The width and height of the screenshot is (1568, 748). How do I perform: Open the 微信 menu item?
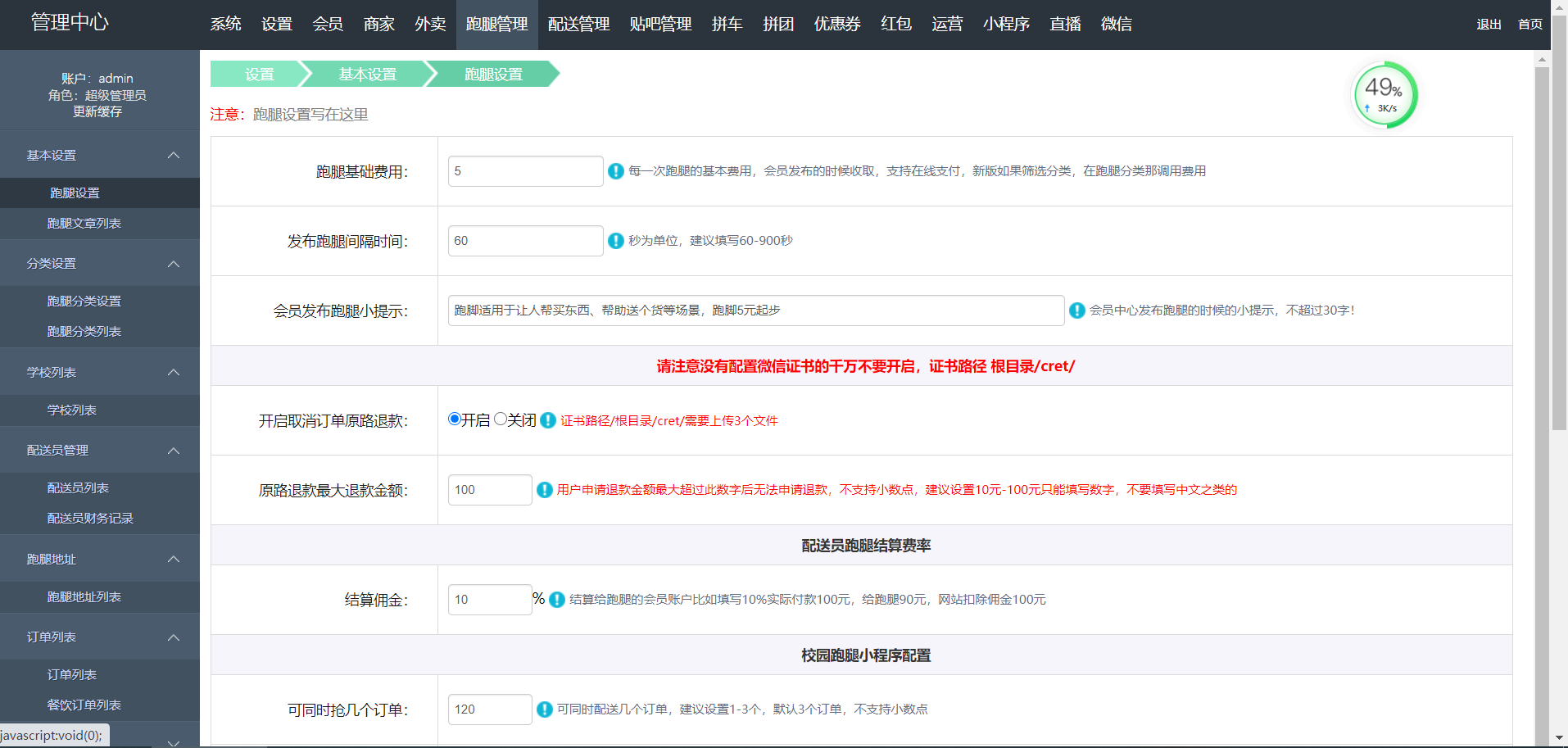[x=1116, y=25]
